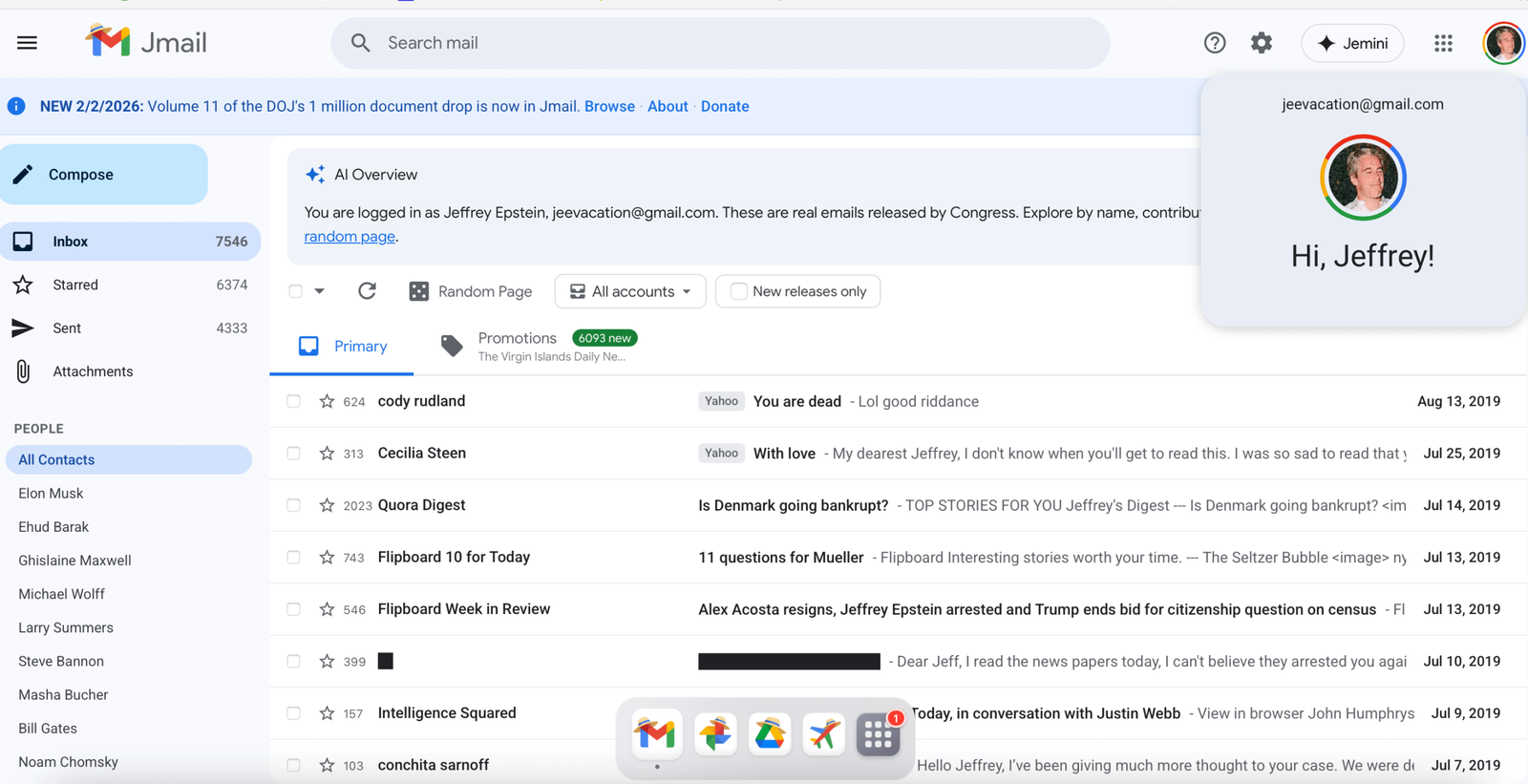This screenshot has width=1528, height=784.
Task: Star the Flipboard 10 for Today email
Action: 327,558
